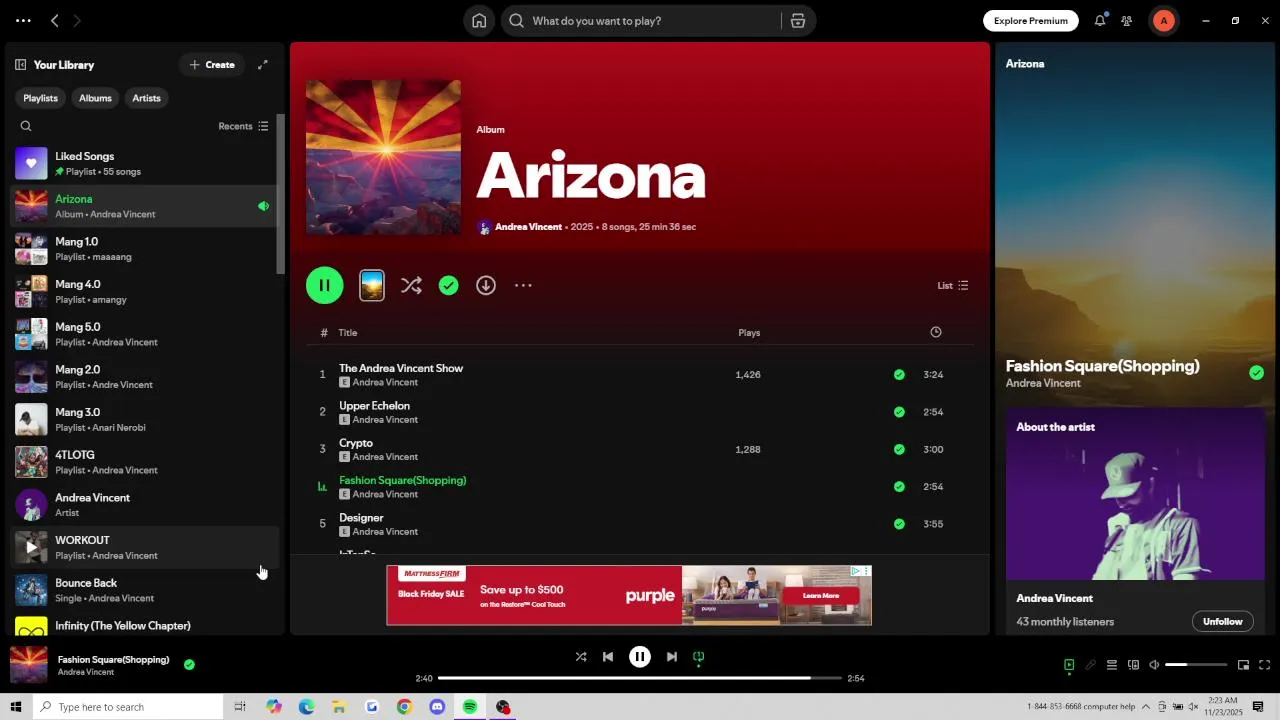The image size is (1280, 720).
Task: Toggle saved checkmark in Now Playing side panel
Action: [x=1256, y=373]
